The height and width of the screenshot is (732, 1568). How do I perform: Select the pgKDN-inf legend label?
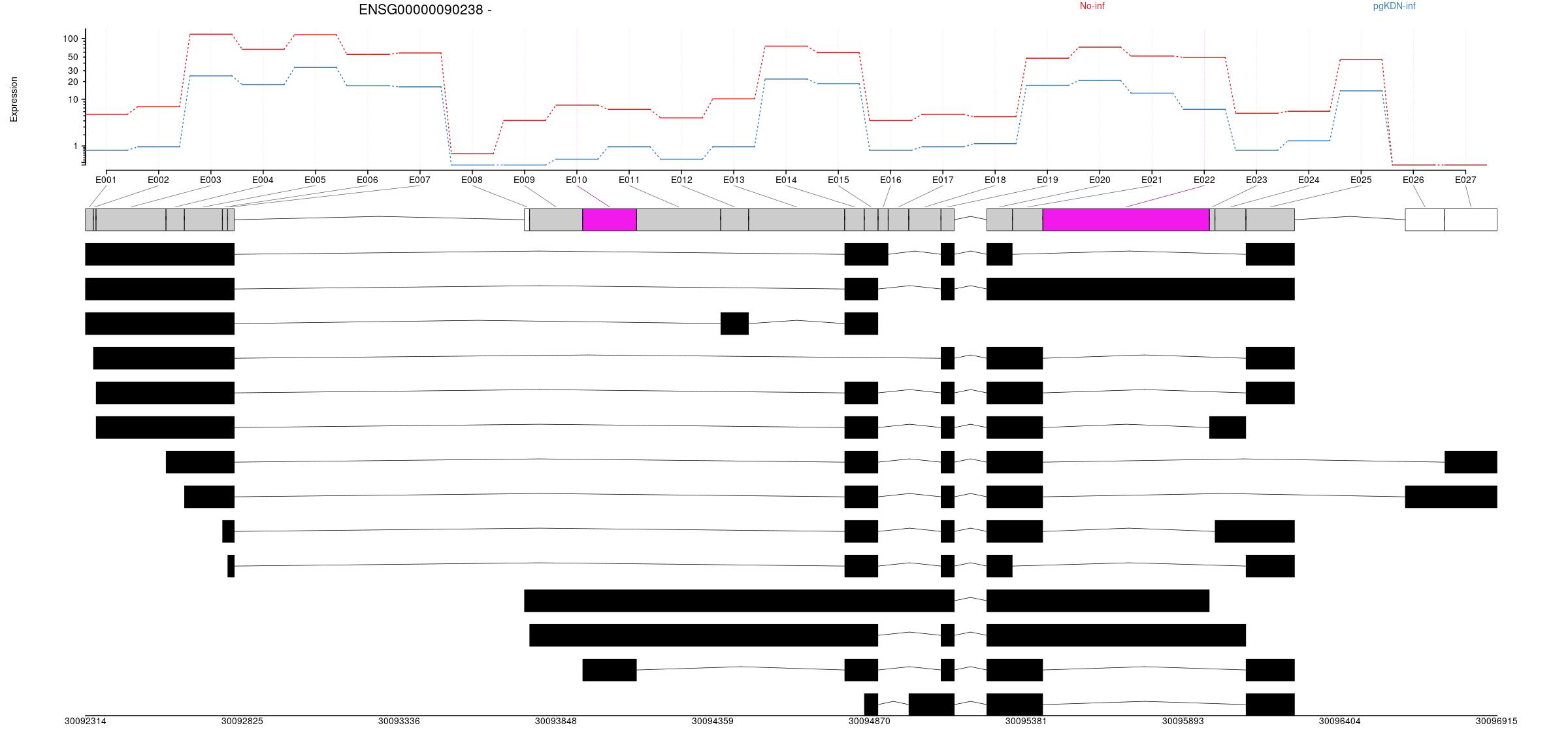(1394, 6)
